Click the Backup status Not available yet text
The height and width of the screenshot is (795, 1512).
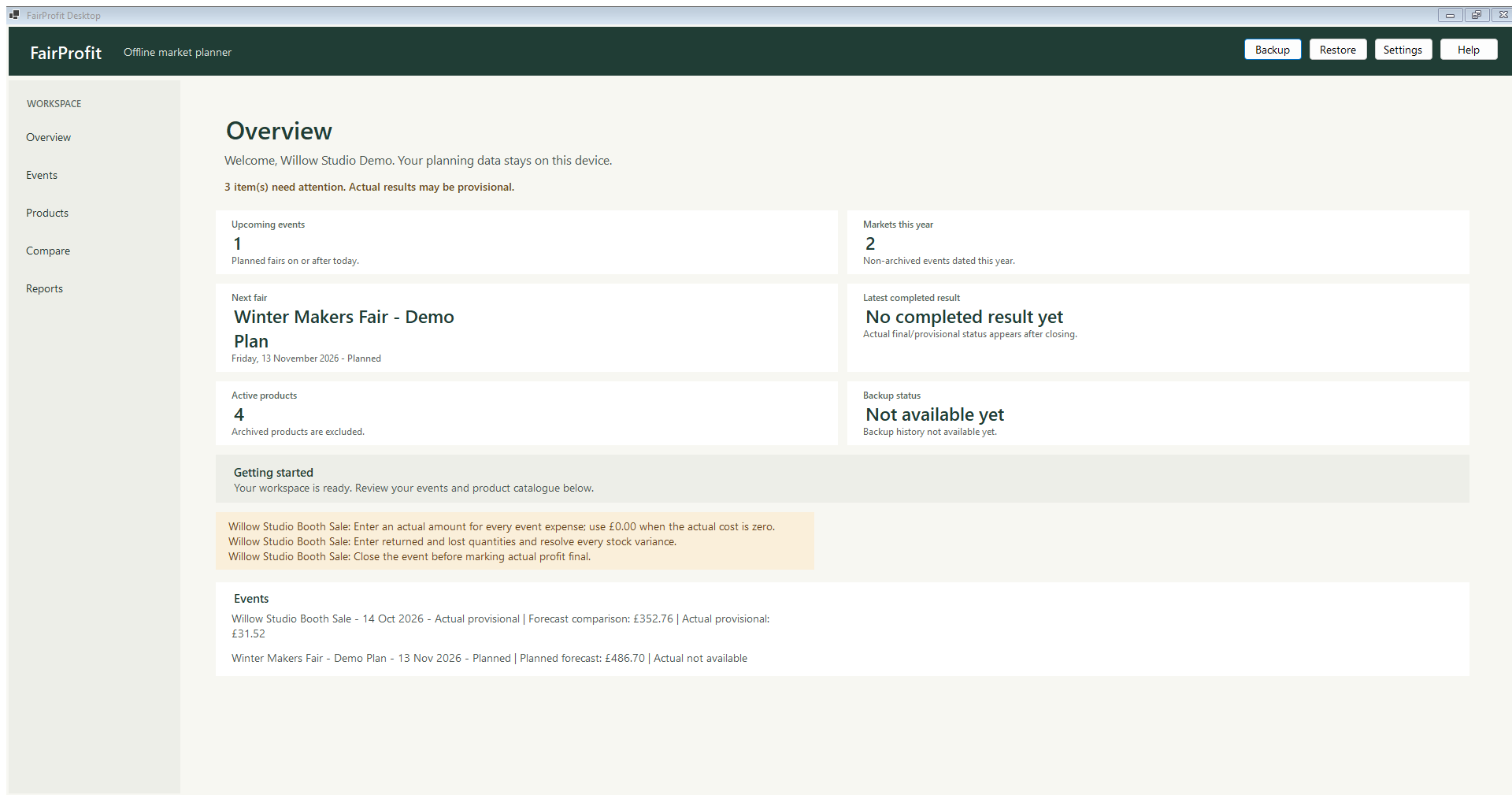point(935,414)
